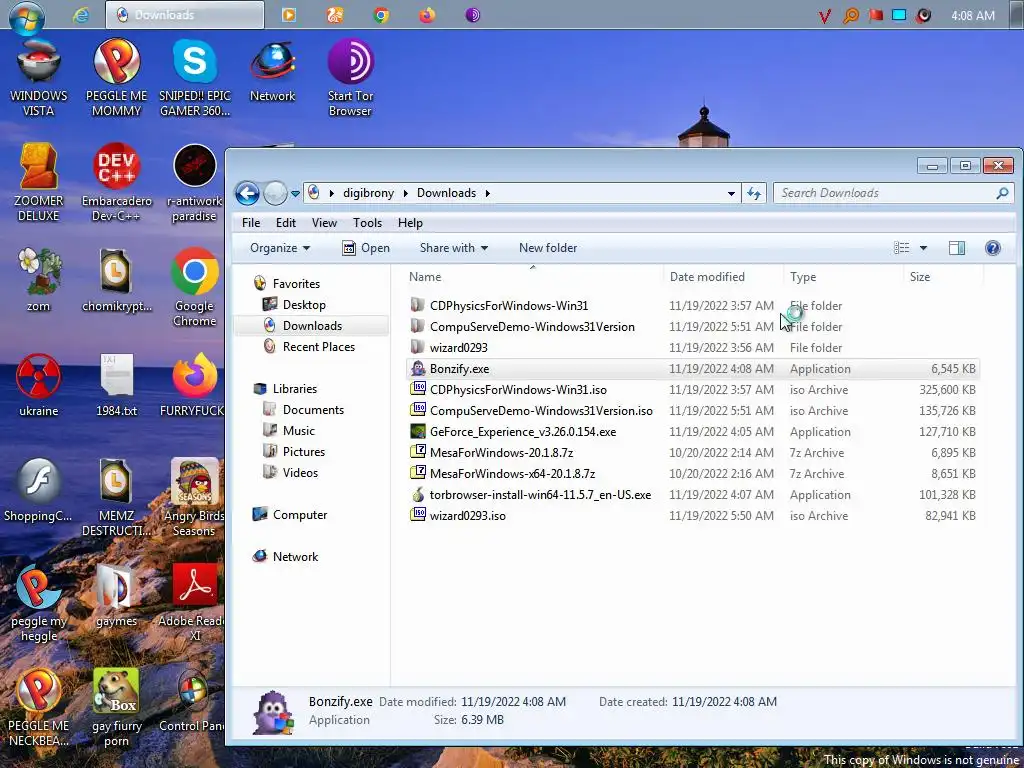Open the WINDOWS VISTA desktop shortcut

tap(39, 78)
